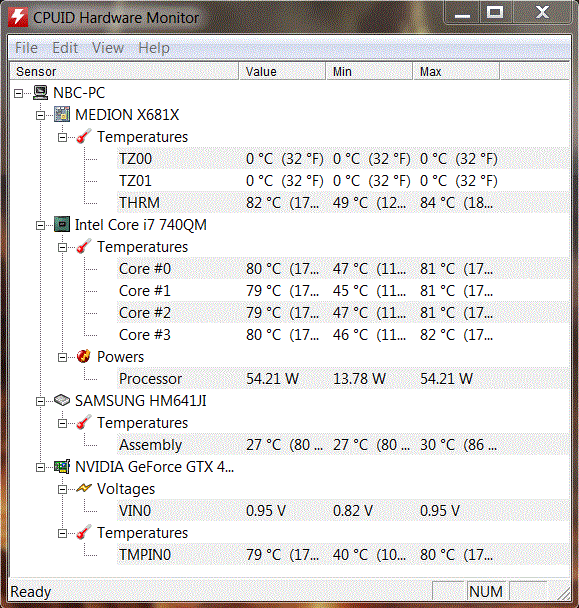Image resolution: width=579 pixels, height=608 pixels.
Task: Collapse the Intel Core i7 740QM node
Action: pyautogui.click(x=40, y=225)
